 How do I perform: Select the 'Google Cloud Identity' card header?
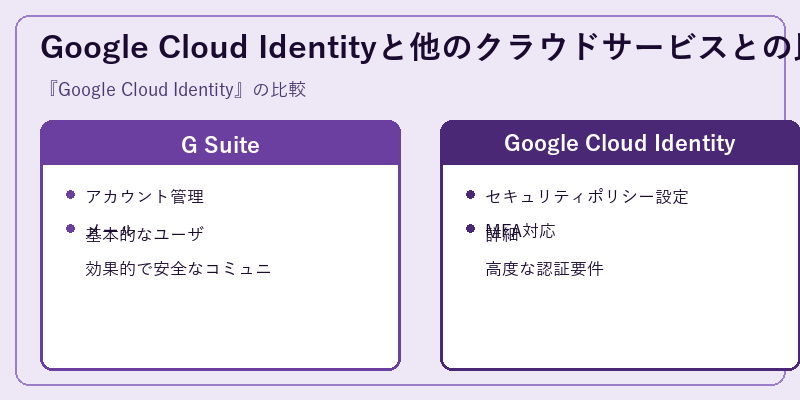(x=619, y=143)
